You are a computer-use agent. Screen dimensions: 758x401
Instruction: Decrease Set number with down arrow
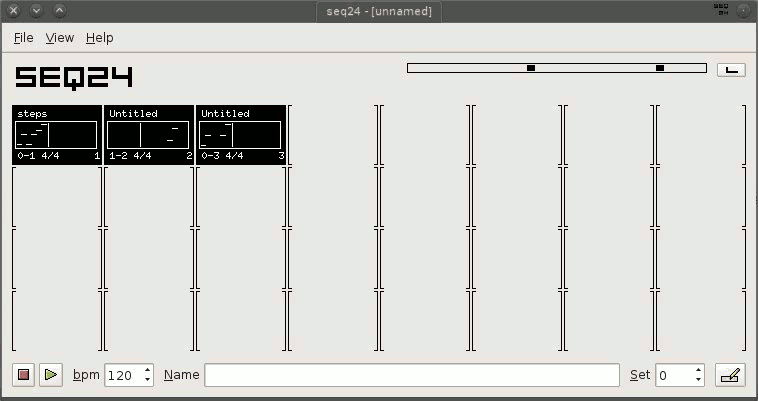698,381
